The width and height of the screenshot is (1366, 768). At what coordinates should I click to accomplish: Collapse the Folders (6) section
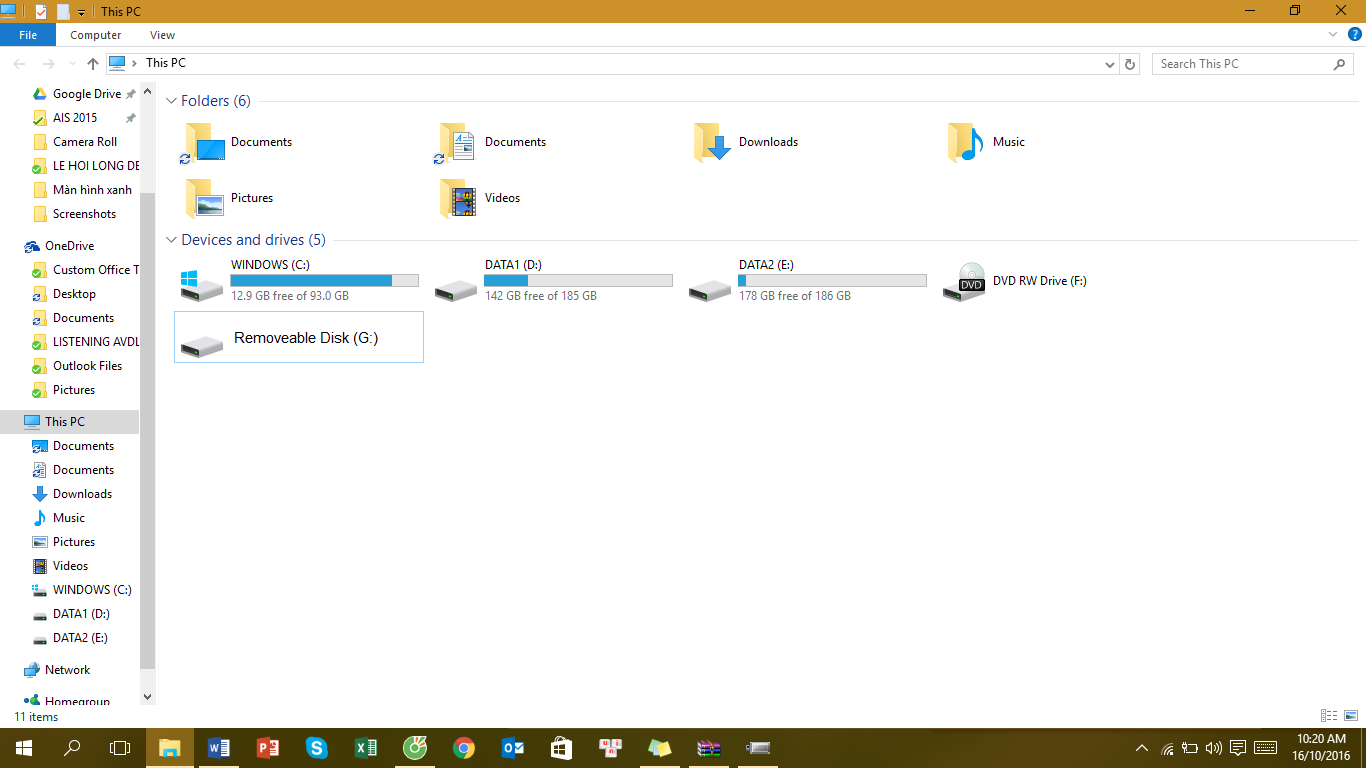(171, 100)
